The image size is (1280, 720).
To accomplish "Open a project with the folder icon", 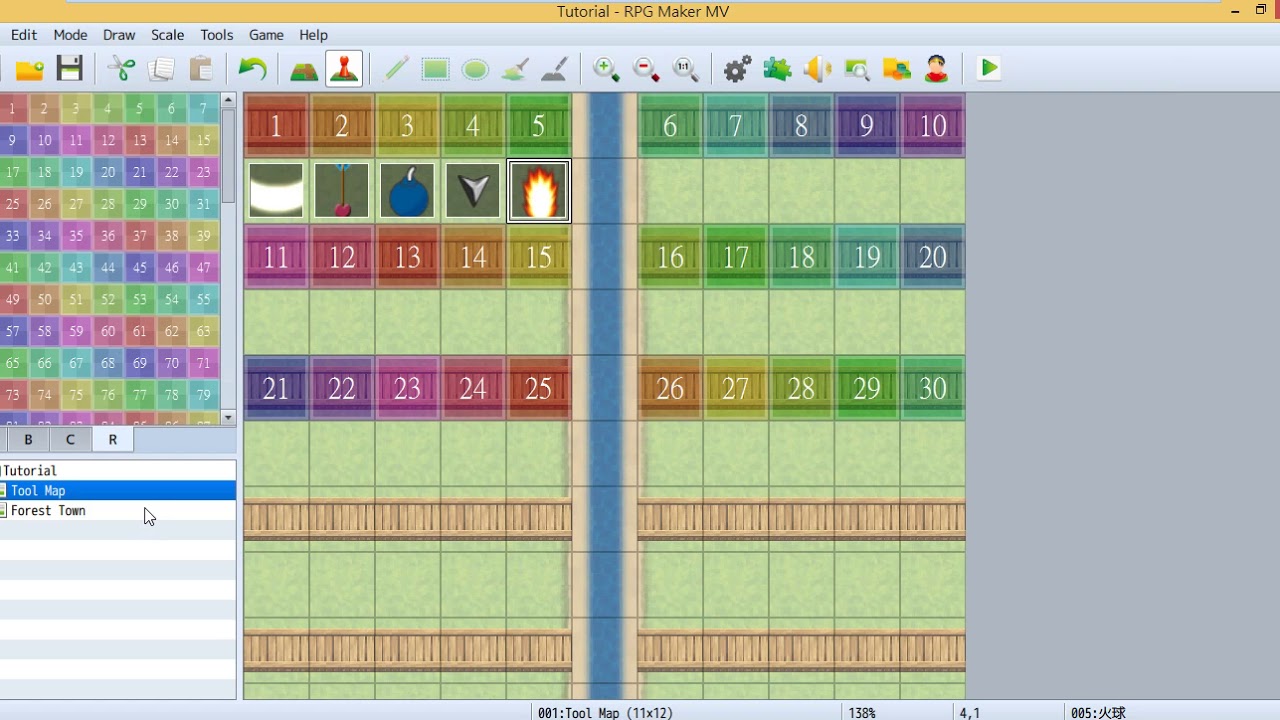I will tap(30, 69).
